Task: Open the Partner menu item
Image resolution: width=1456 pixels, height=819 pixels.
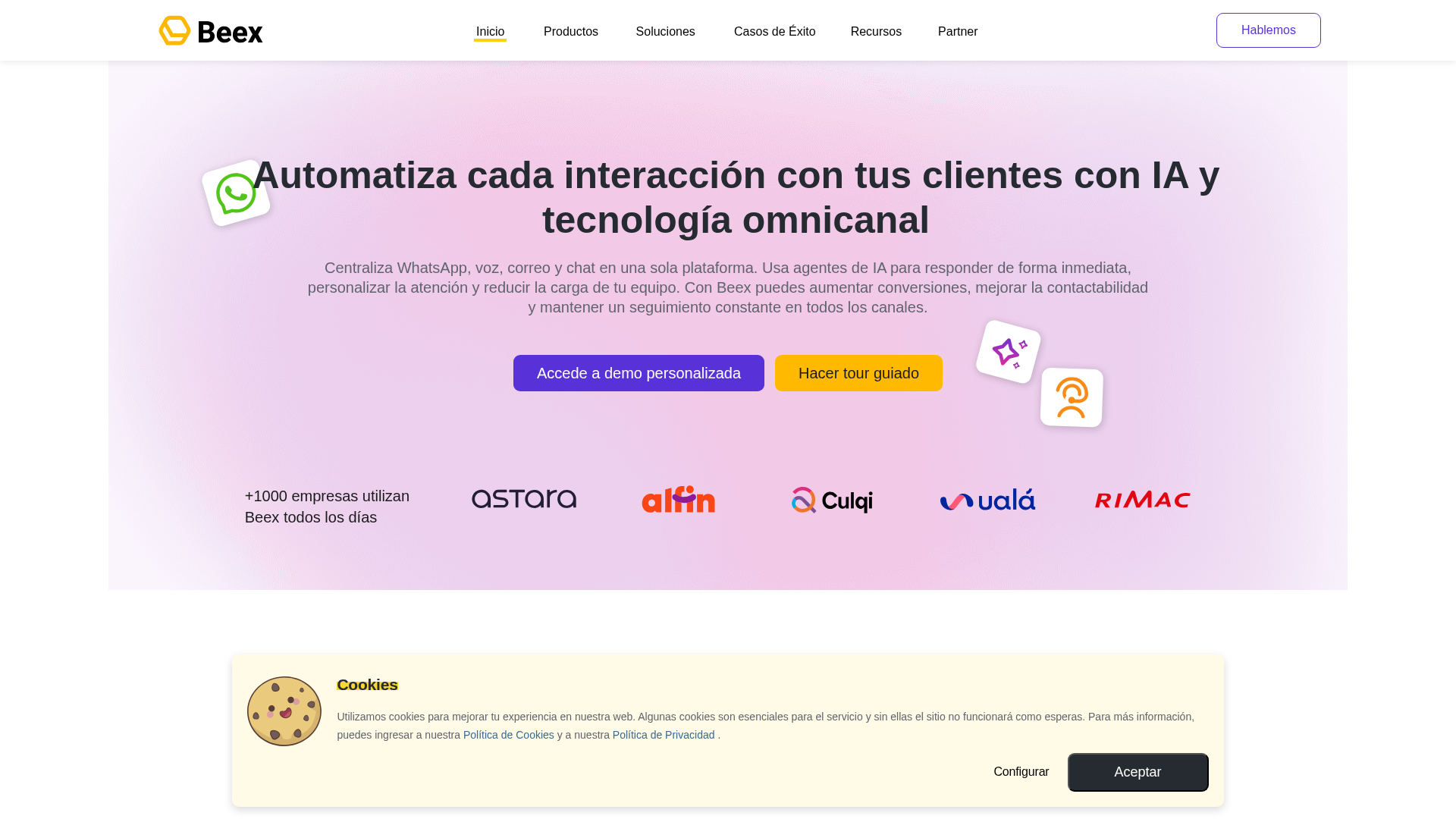Action: (958, 32)
